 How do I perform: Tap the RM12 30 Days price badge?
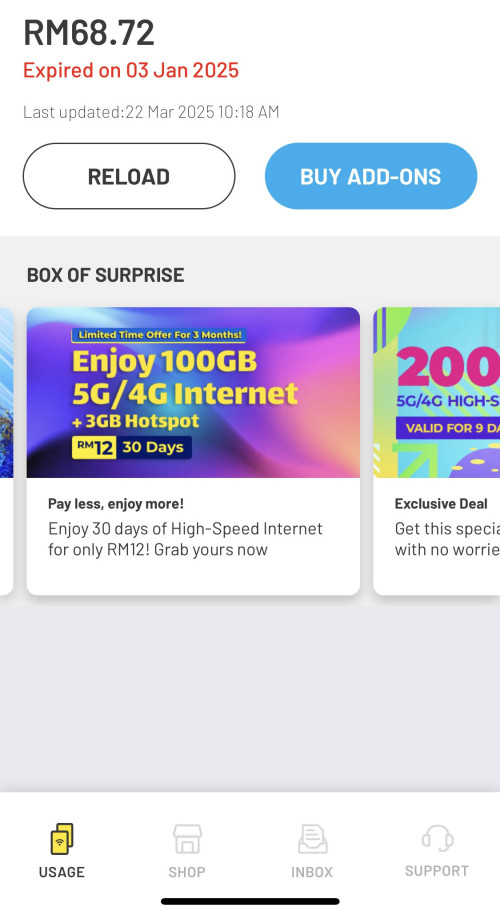[x=132, y=448]
